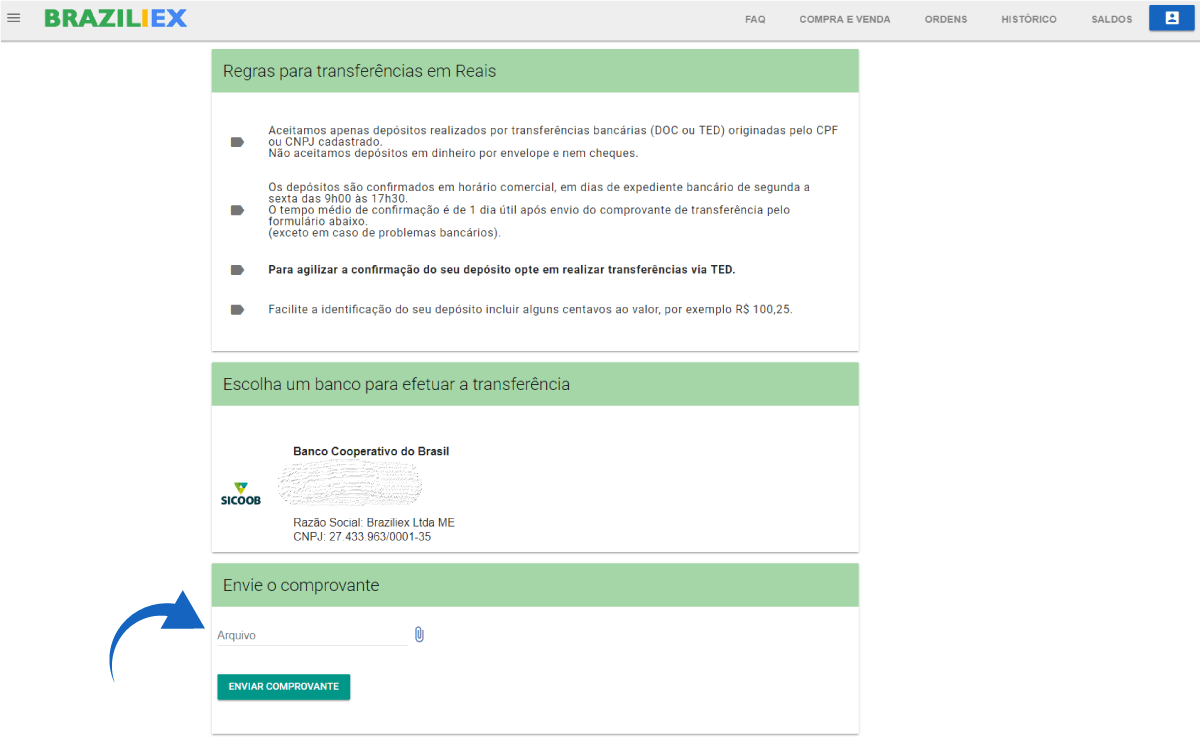
Task: Click tag icon beside 'Facilite a identificação' rule
Action: click(237, 310)
